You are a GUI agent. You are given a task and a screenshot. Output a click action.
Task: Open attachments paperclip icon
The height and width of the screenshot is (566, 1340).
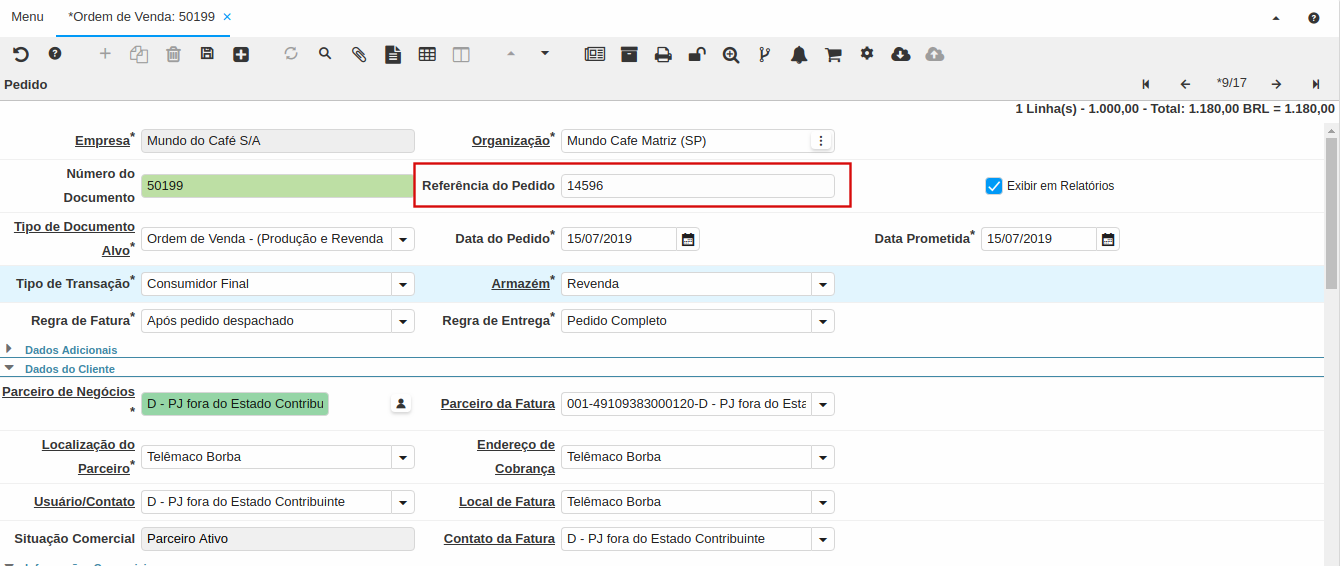[x=359, y=54]
